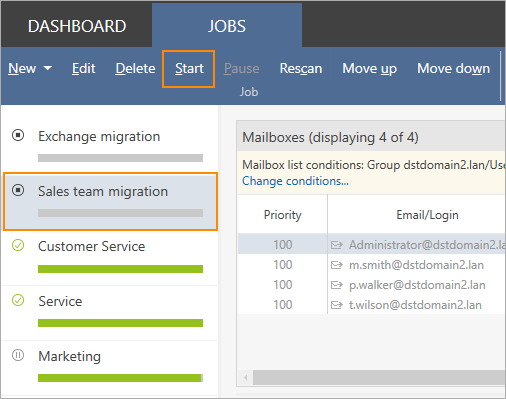506x399 pixels.
Task: Sort by the Priority column header
Action: [282, 215]
